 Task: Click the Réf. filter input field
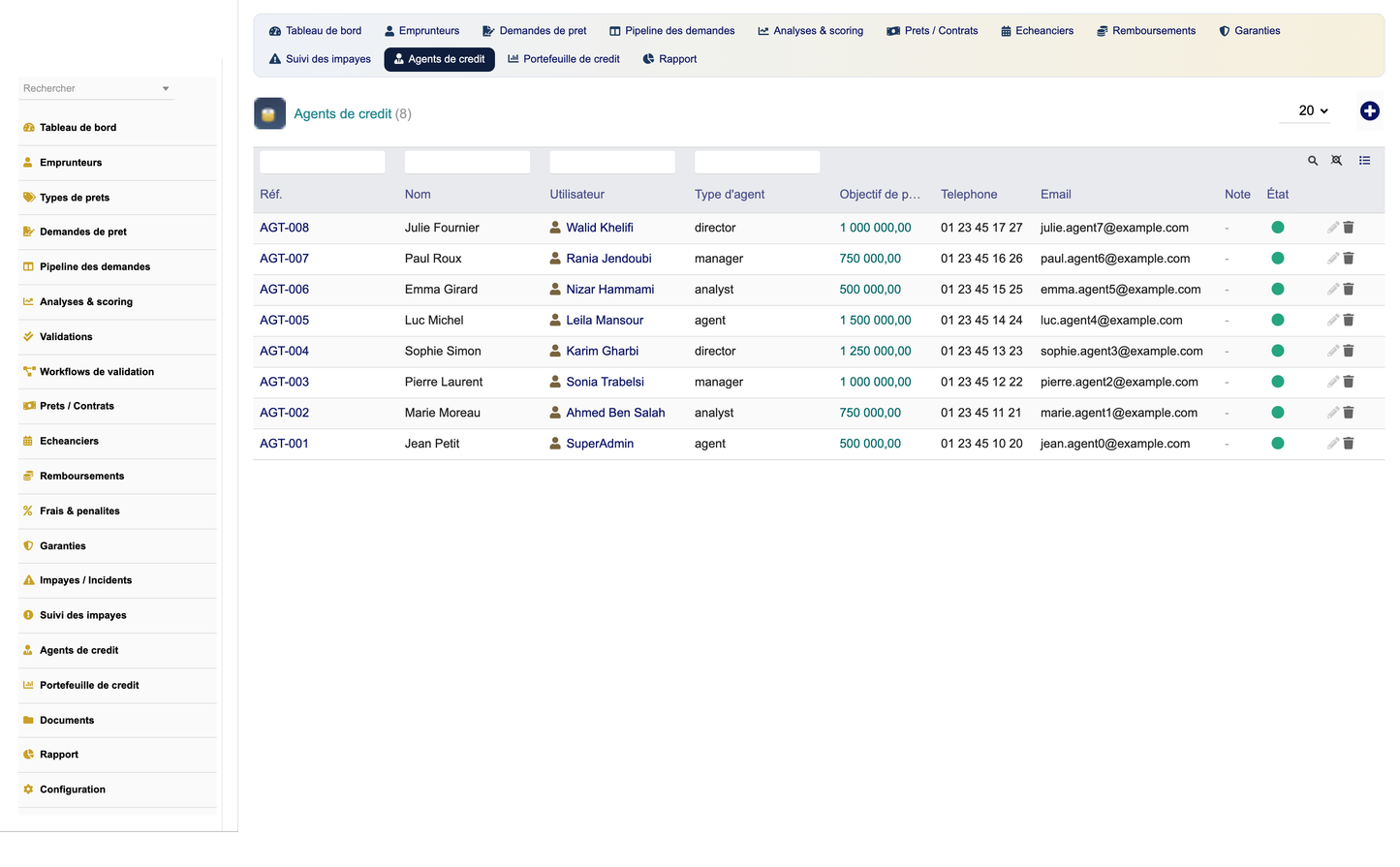pos(323,162)
